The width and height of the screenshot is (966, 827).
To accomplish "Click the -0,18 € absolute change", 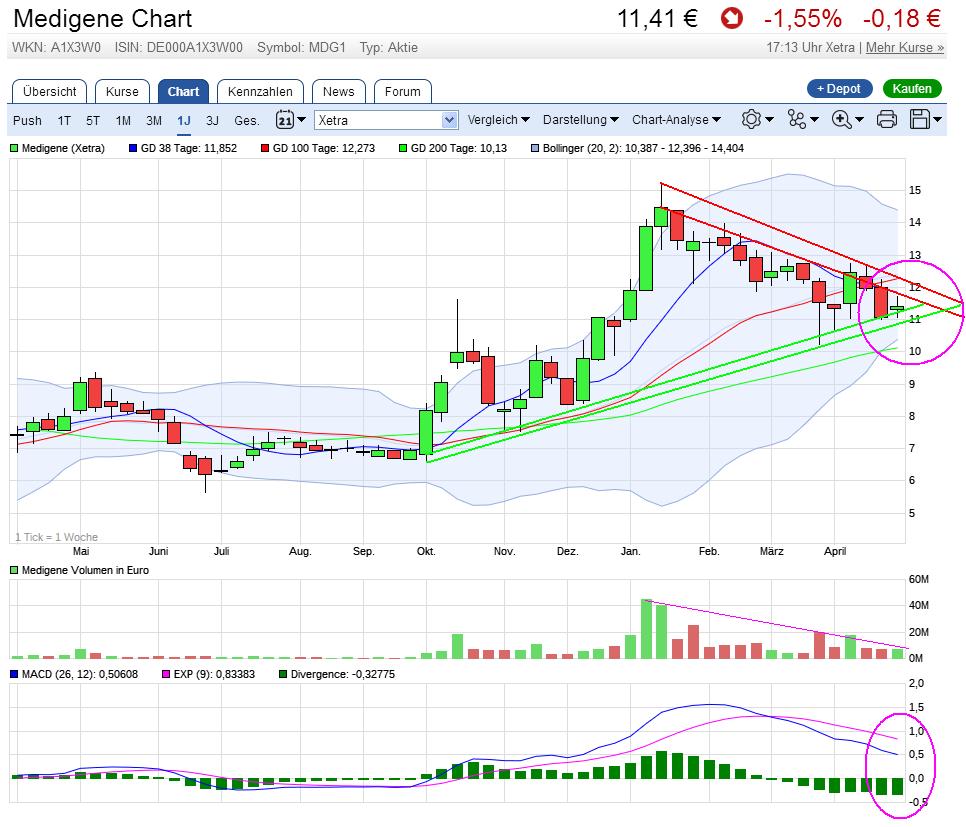I will tap(901, 18).
